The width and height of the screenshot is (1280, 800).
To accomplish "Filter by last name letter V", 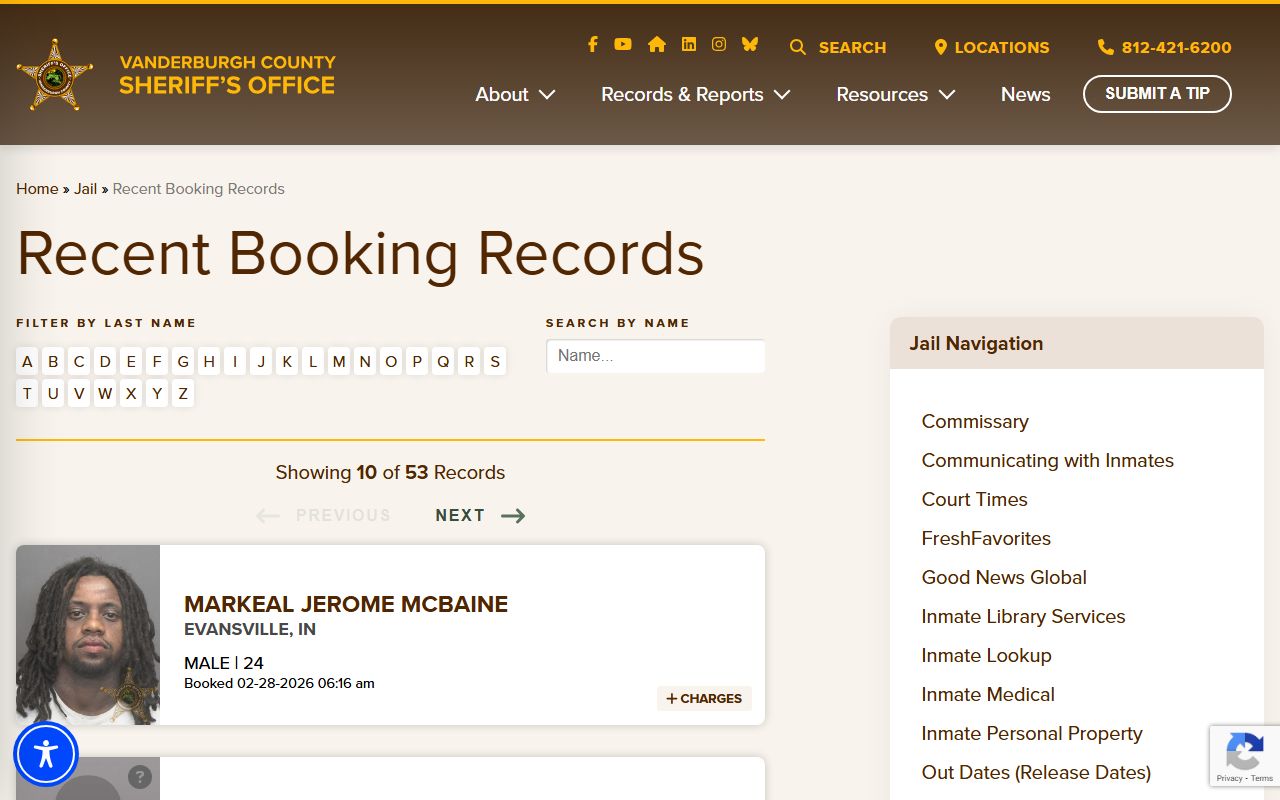I will pyautogui.click(x=79, y=394).
